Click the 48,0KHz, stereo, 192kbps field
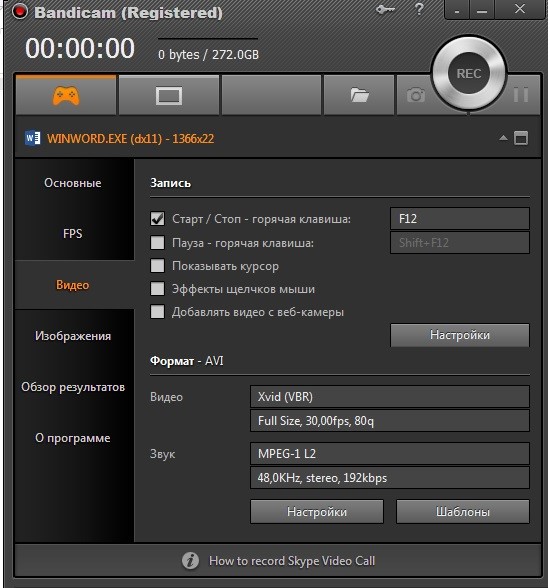This screenshot has height=588, width=548. (x=390, y=478)
